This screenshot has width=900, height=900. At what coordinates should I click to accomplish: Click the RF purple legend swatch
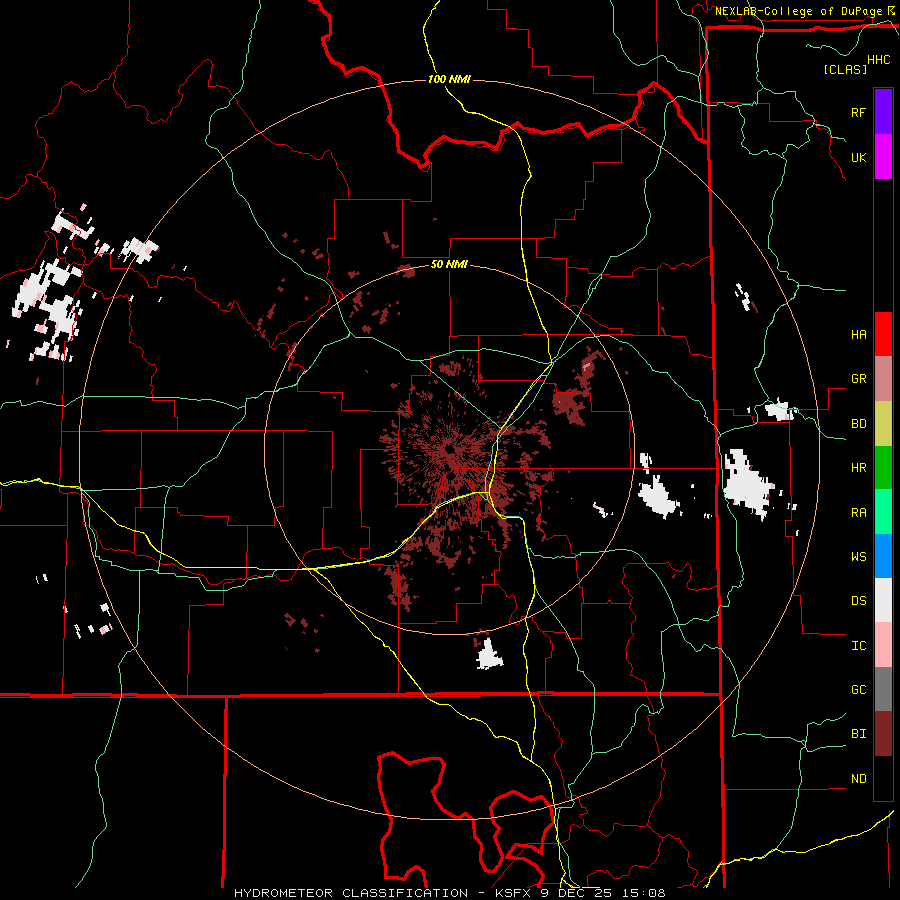click(x=883, y=112)
